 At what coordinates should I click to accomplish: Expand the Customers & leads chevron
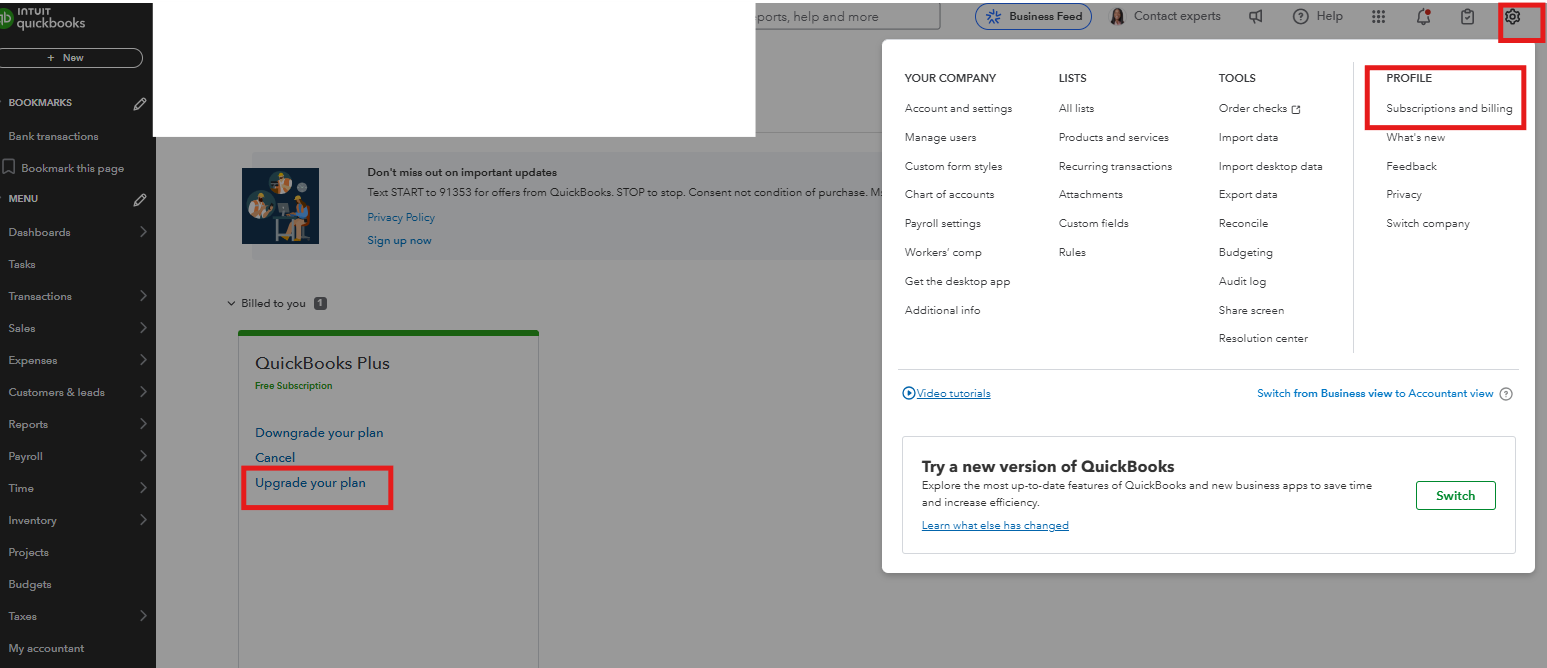click(x=143, y=392)
